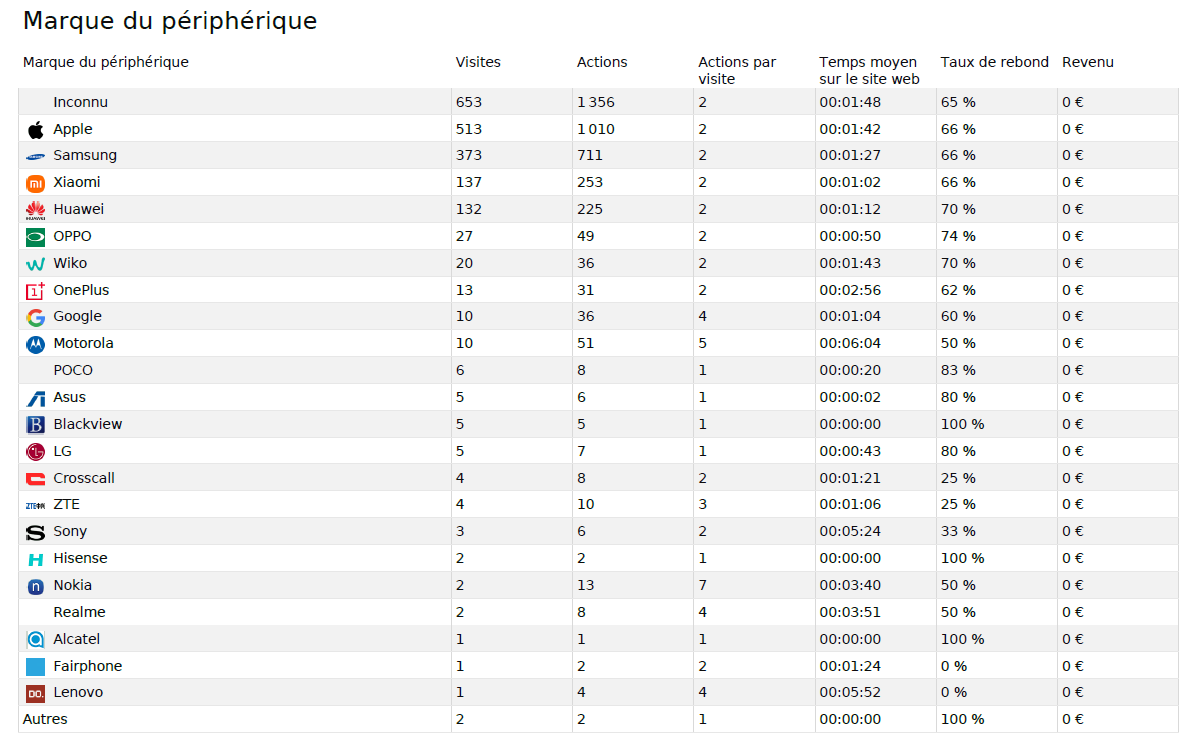Click the Lenovo logo icon
This screenshot has height=745, width=1193.
(x=36, y=693)
